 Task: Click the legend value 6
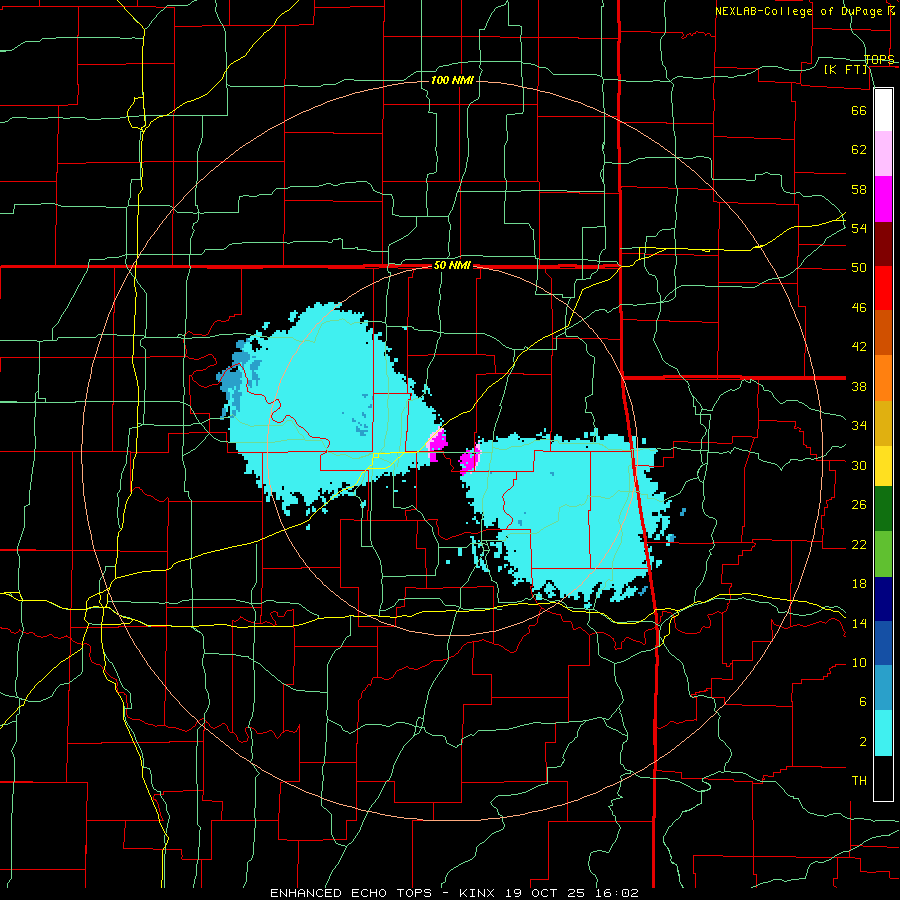[863, 702]
